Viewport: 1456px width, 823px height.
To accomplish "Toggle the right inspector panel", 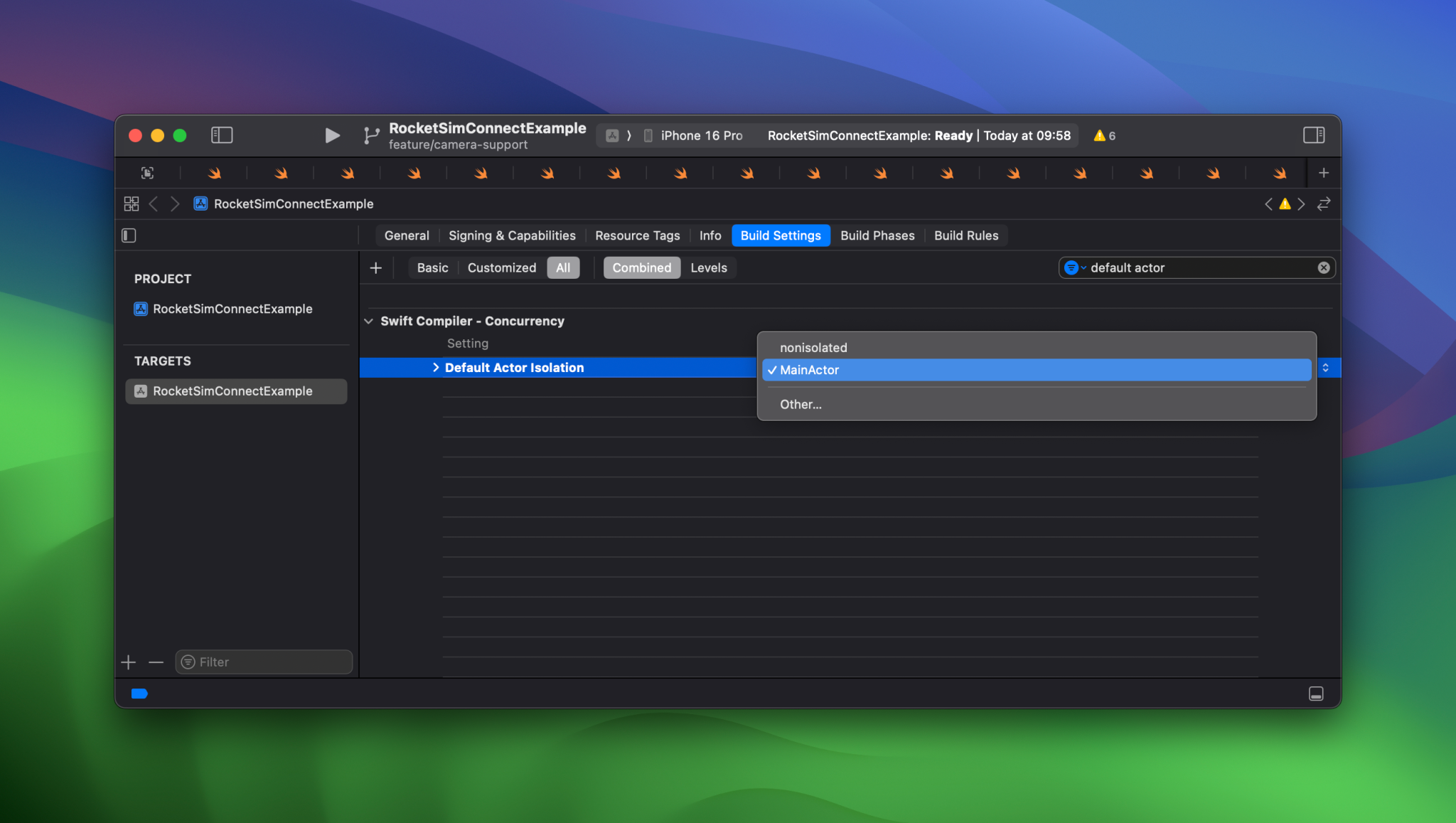I will click(x=1313, y=134).
